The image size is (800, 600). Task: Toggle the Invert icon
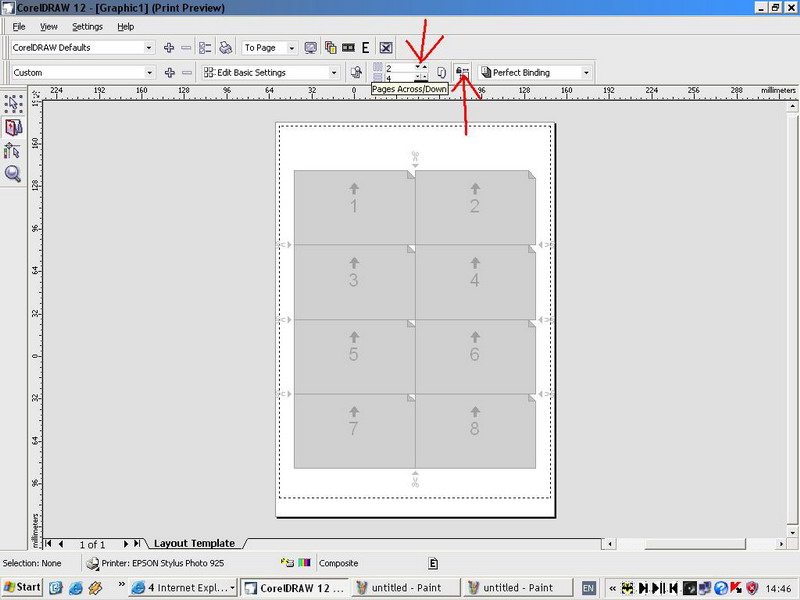click(x=348, y=47)
